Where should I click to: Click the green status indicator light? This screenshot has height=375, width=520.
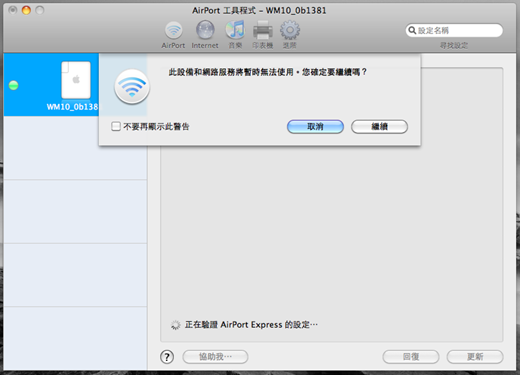[x=13, y=85]
